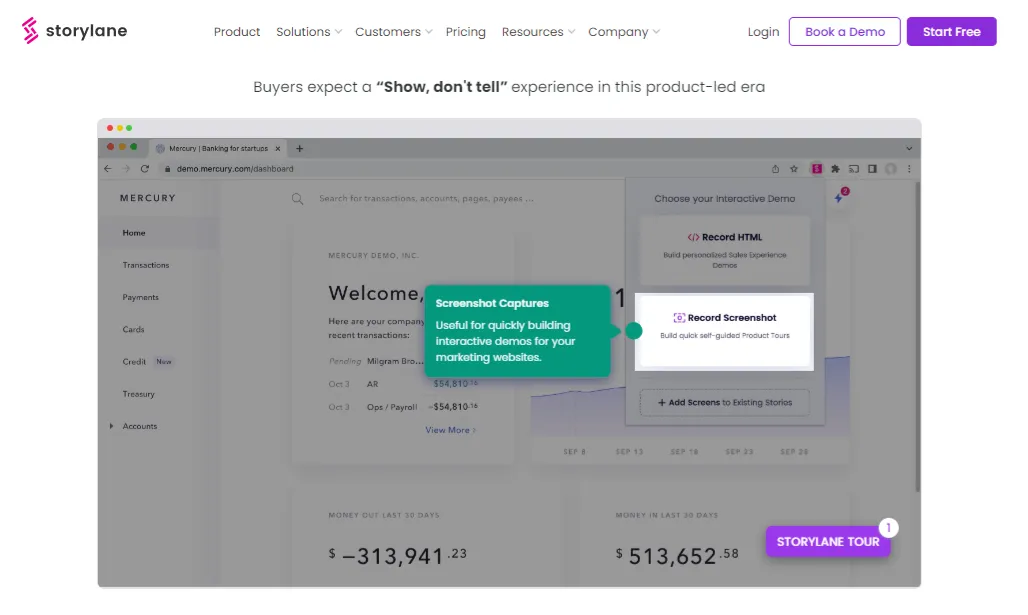
Task: Click the Login link
Action: [763, 31]
